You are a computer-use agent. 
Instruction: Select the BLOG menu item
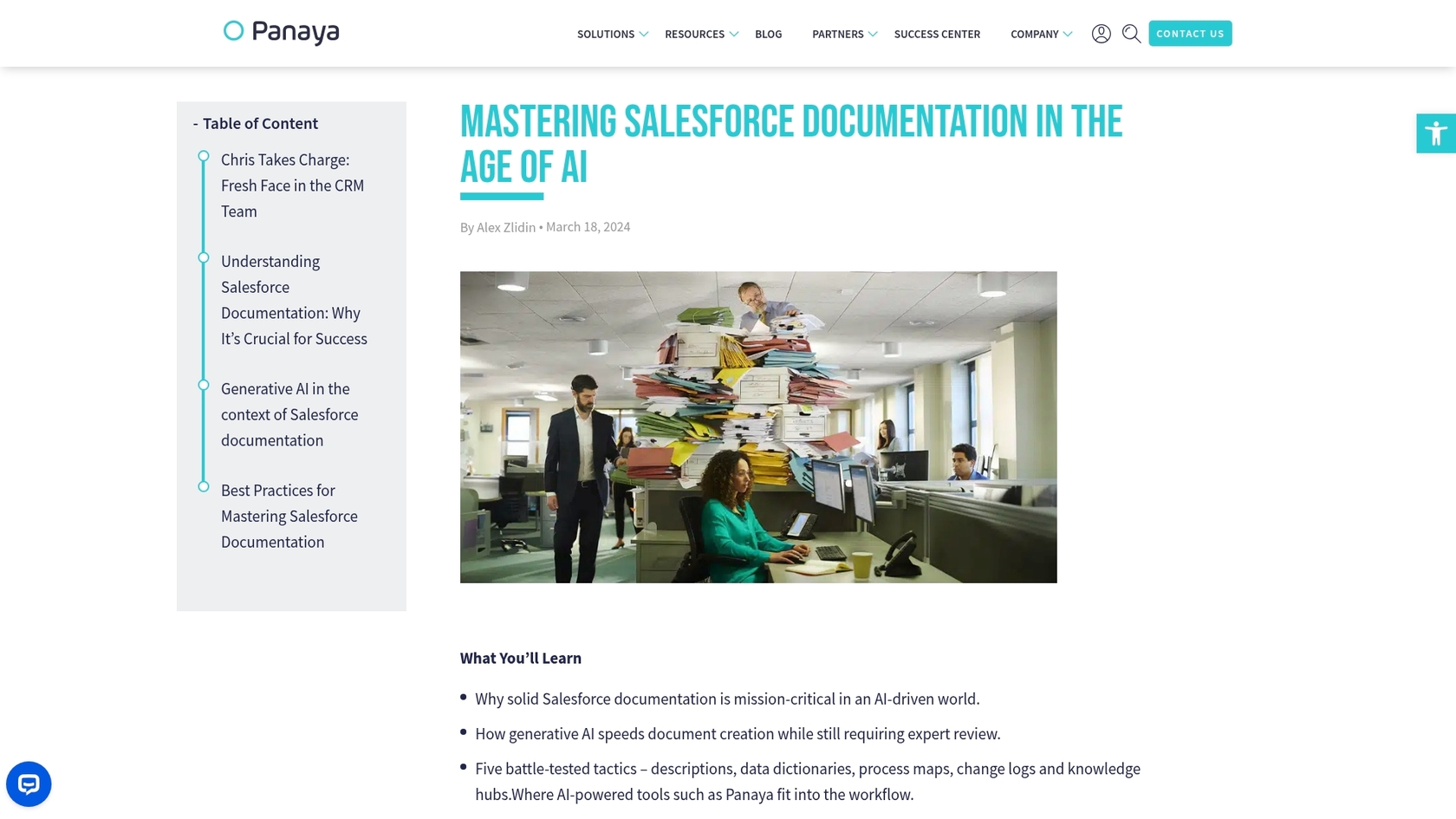click(x=768, y=35)
